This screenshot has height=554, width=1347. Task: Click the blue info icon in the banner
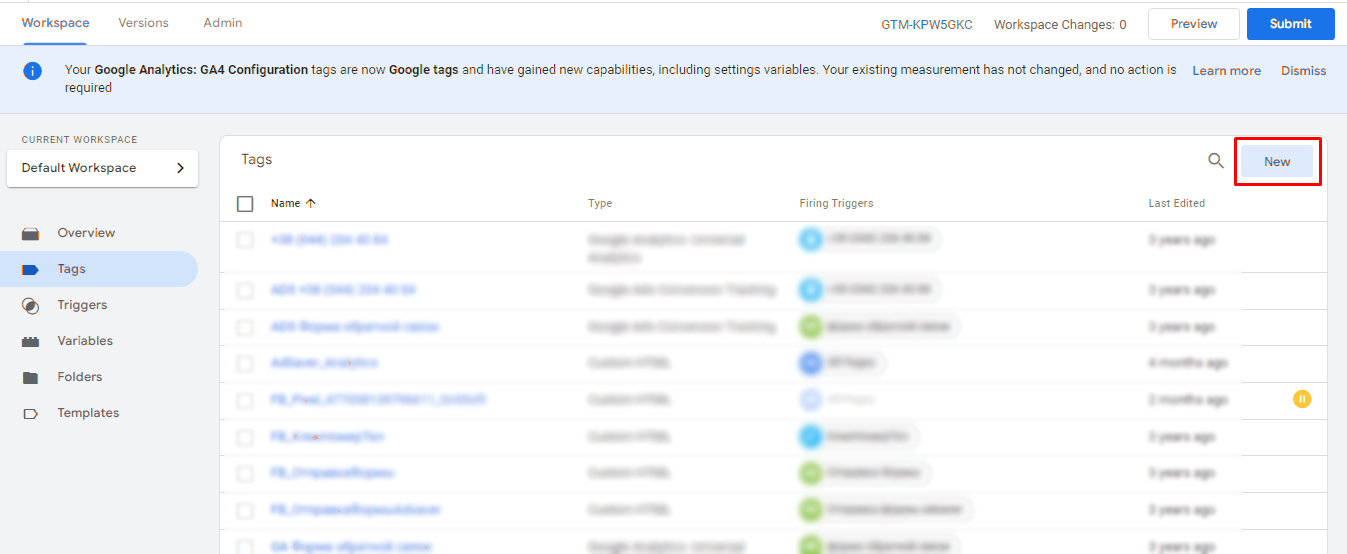point(33,70)
